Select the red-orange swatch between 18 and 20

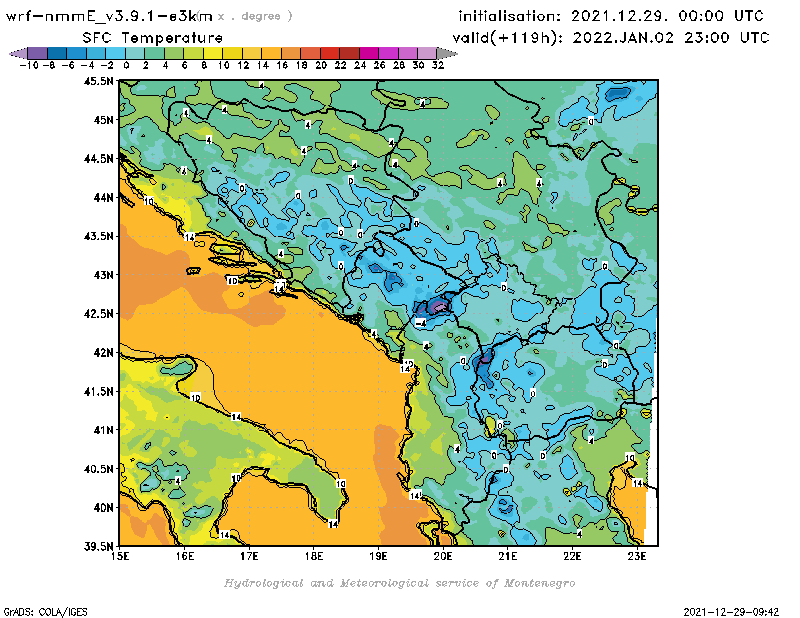tap(310, 53)
